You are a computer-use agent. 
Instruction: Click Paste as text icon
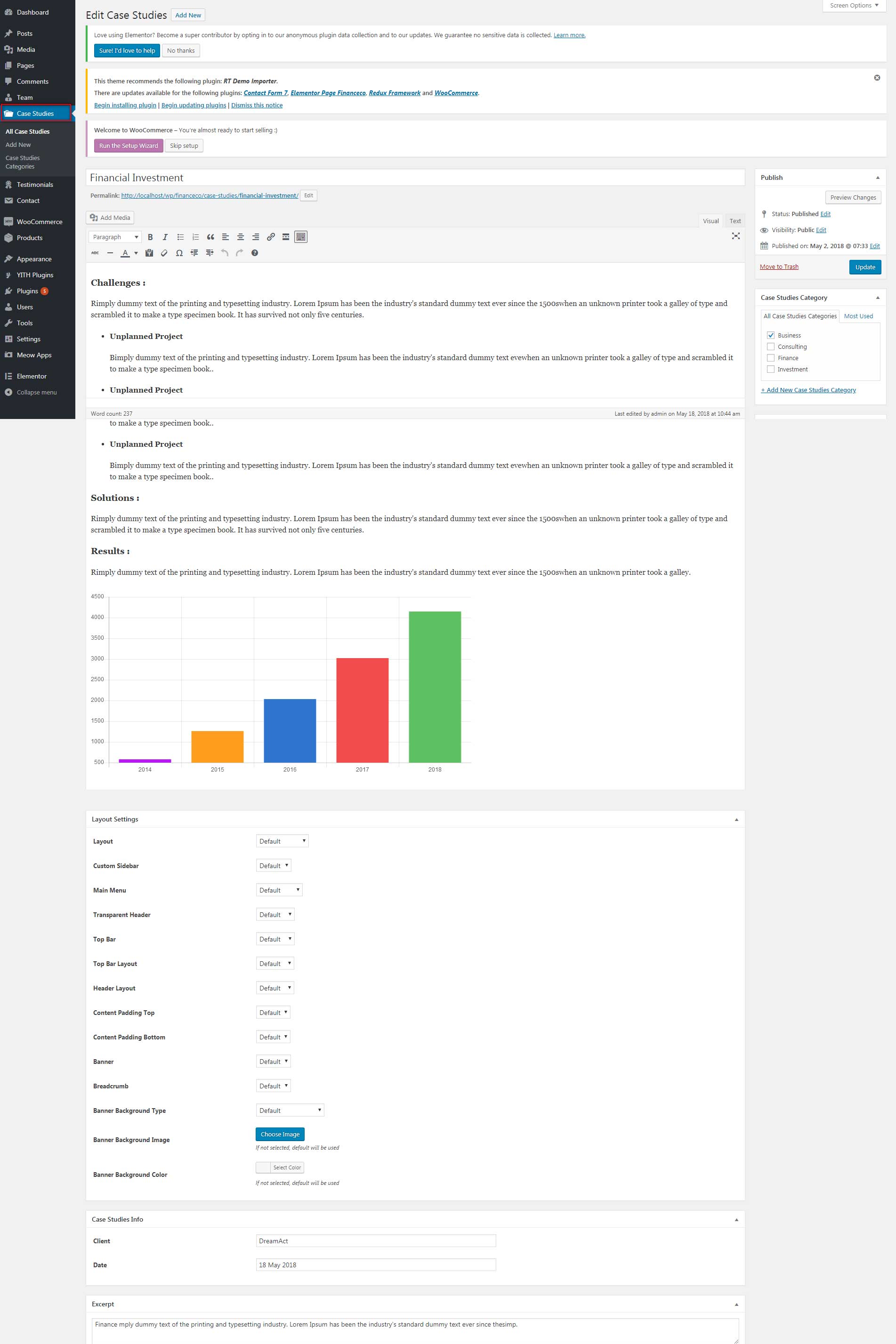149,253
